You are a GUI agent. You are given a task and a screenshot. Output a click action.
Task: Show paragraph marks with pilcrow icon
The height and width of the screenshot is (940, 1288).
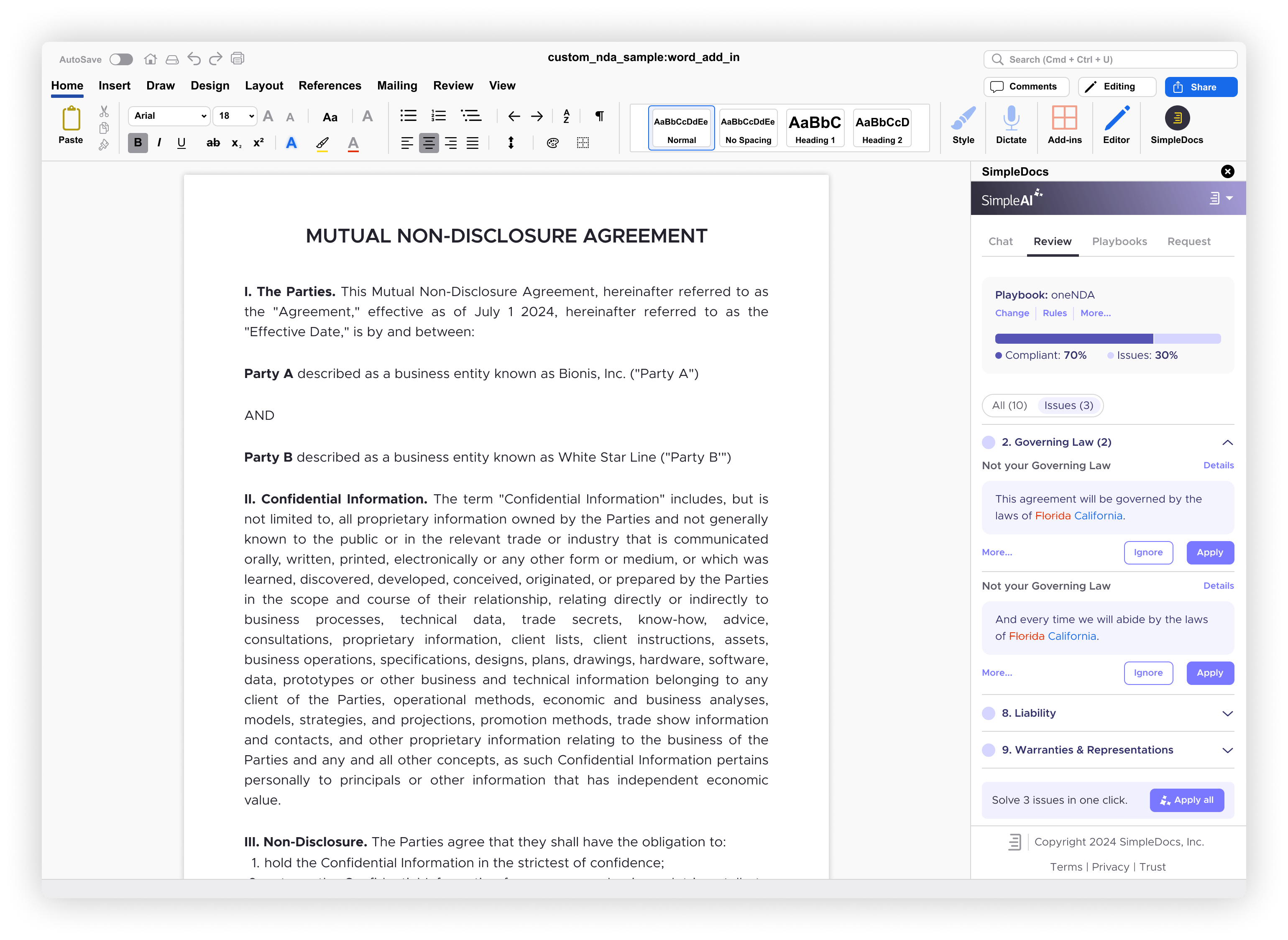(599, 116)
